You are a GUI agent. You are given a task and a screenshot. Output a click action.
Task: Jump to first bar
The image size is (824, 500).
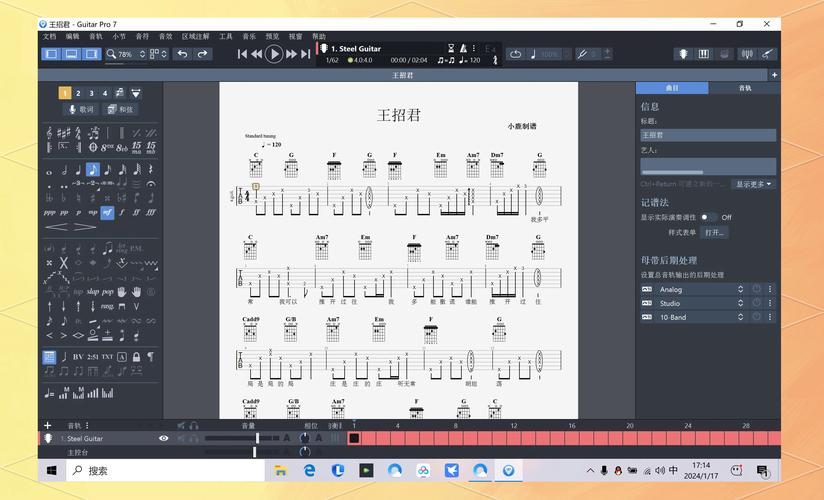(242, 54)
